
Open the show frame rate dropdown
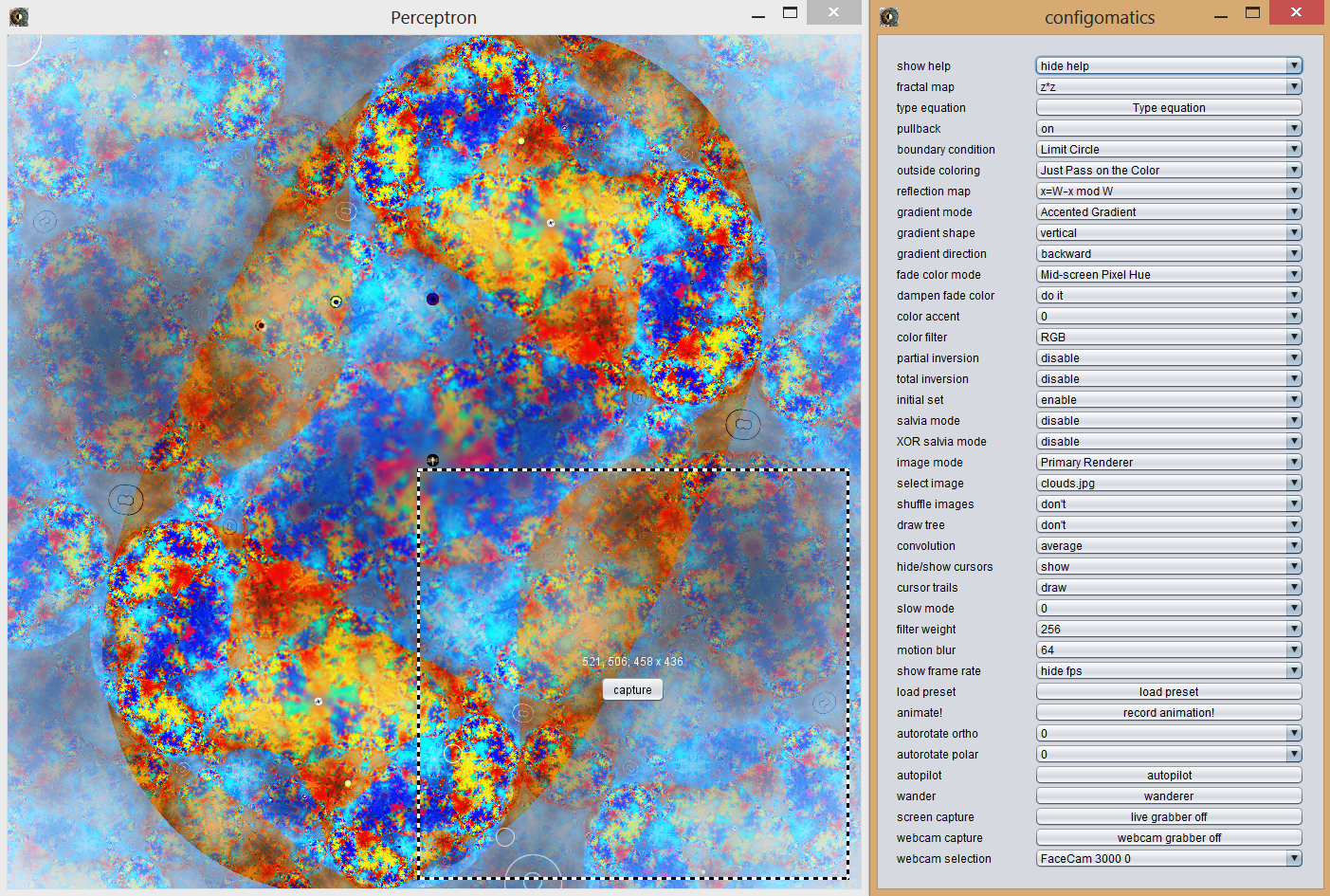pos(1169,671)
